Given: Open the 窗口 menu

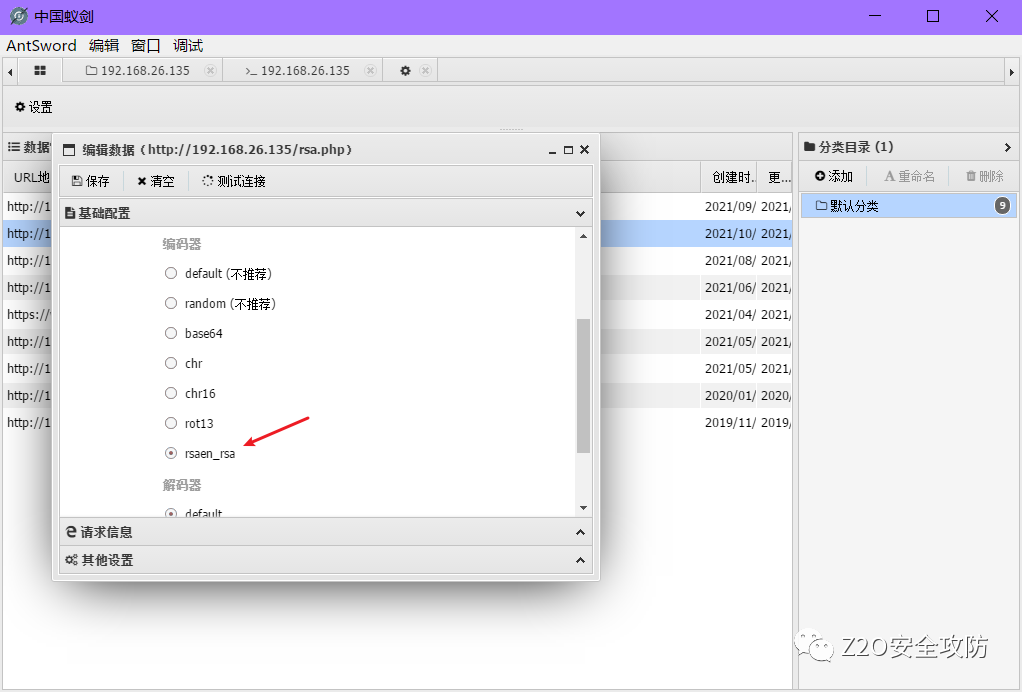Looking at the screenshot, I should (x=145, y=46).
